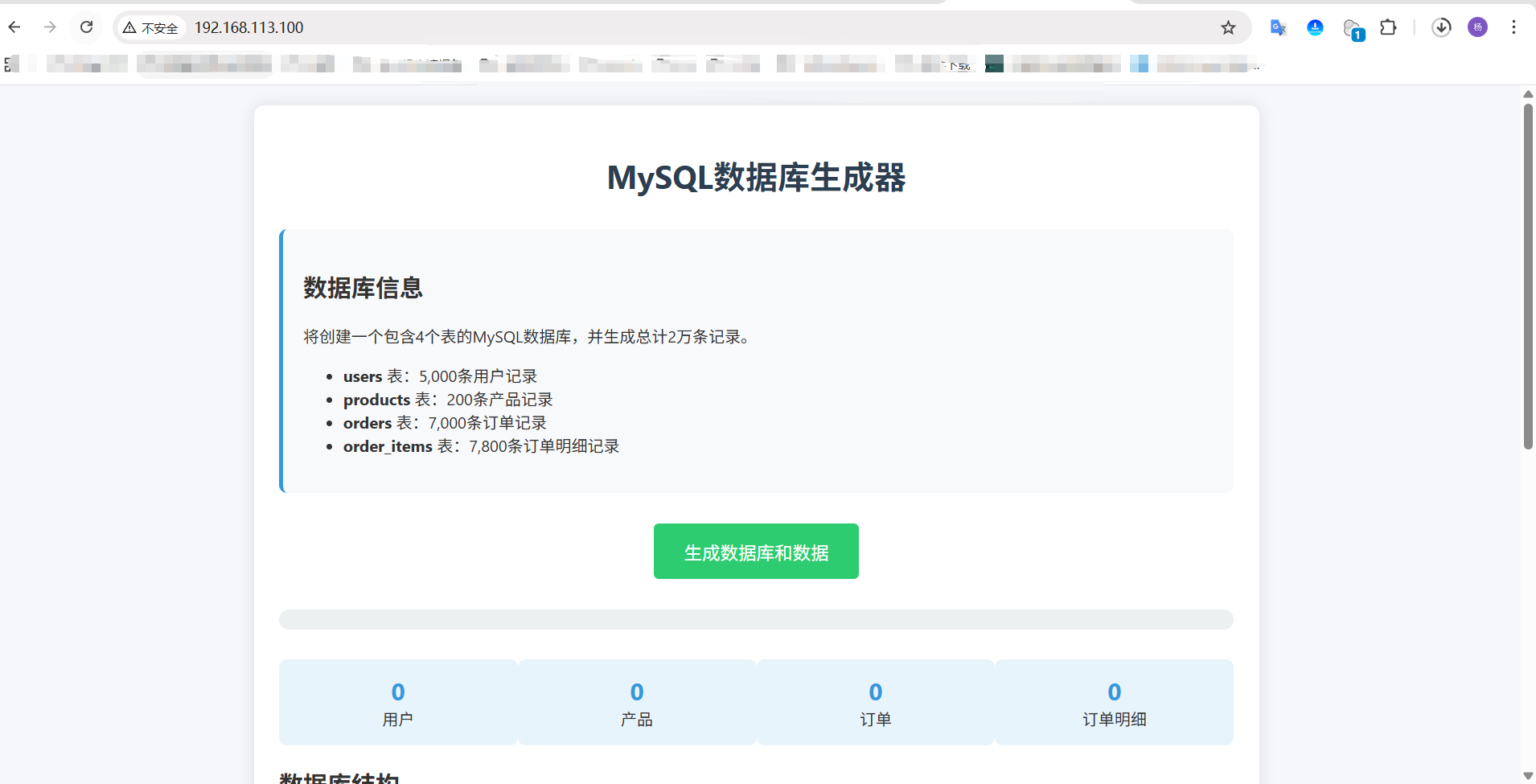Click the scrollbar down arrow
Viewport: 1536px width, 784px height.
pos(1528,776)
